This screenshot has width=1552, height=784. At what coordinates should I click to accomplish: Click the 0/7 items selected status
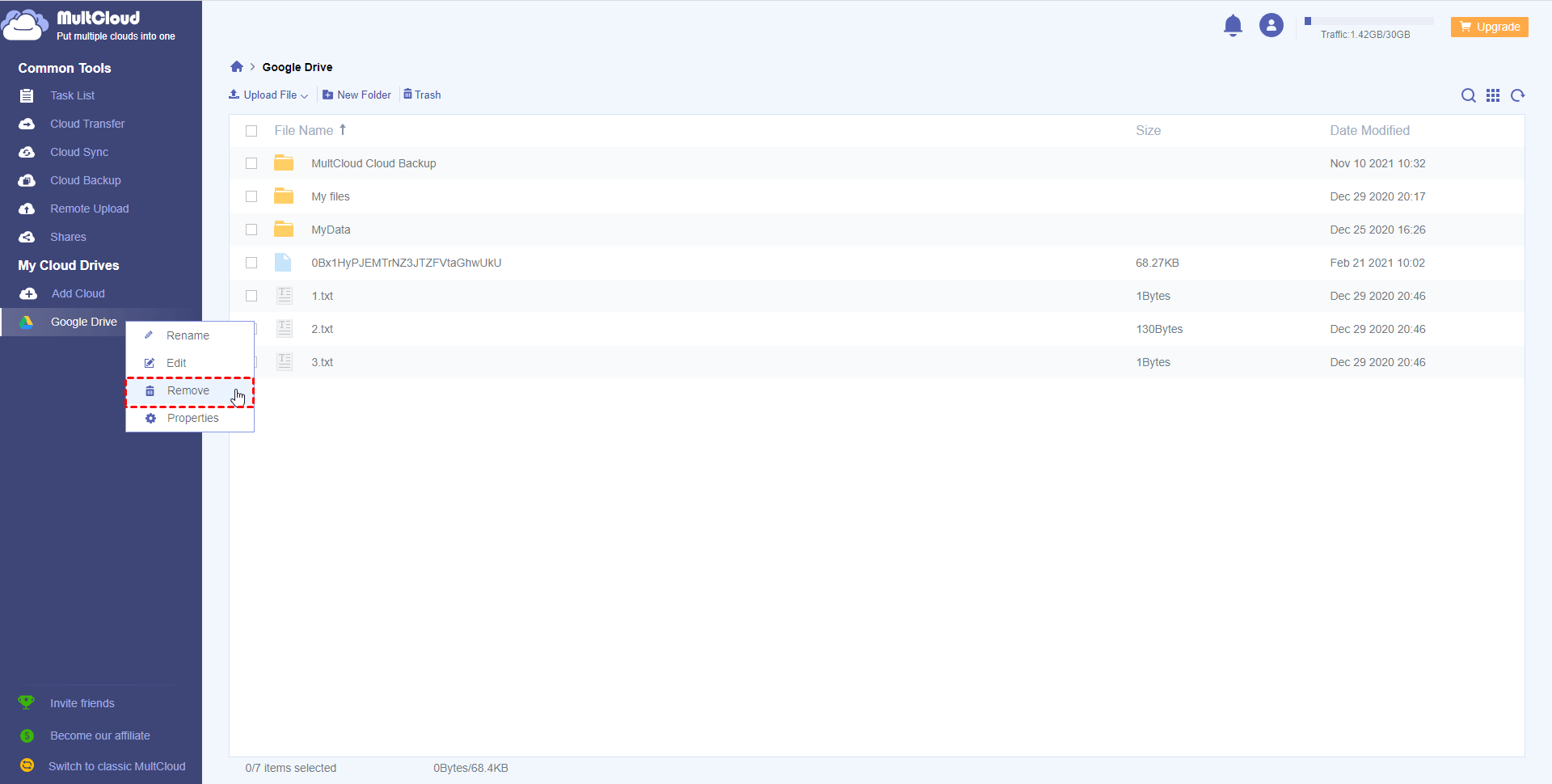click(291, 768)
